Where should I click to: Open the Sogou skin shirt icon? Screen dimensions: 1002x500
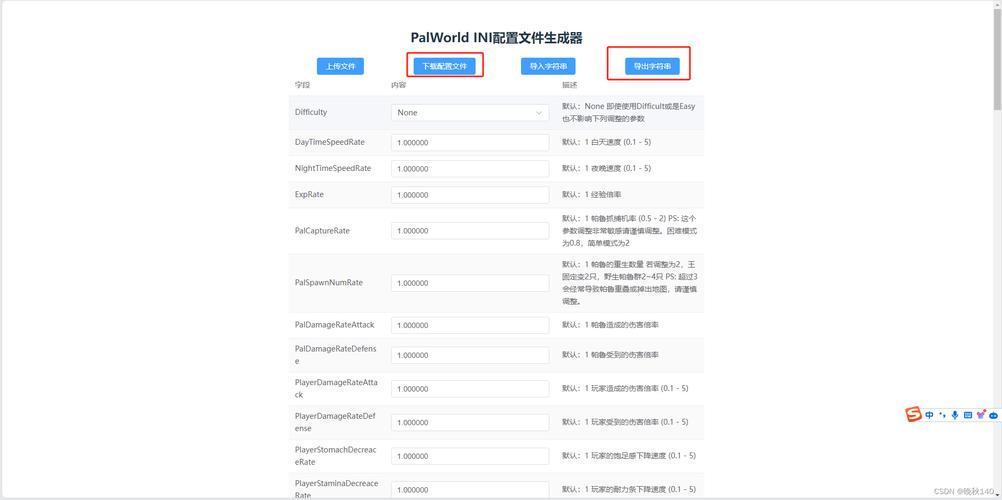(x=981, y=415)
